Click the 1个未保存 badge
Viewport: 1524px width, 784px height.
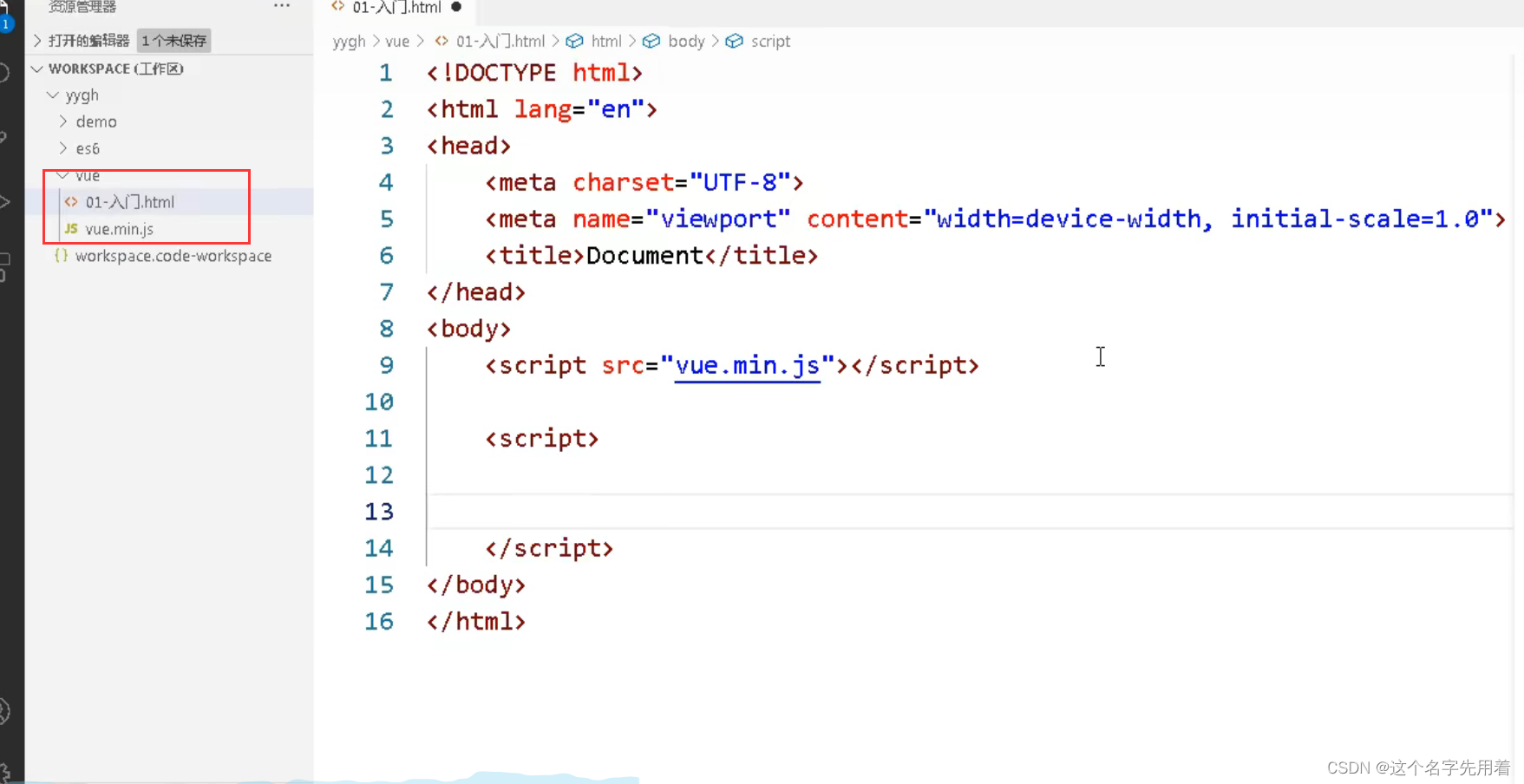pos(174,41)
